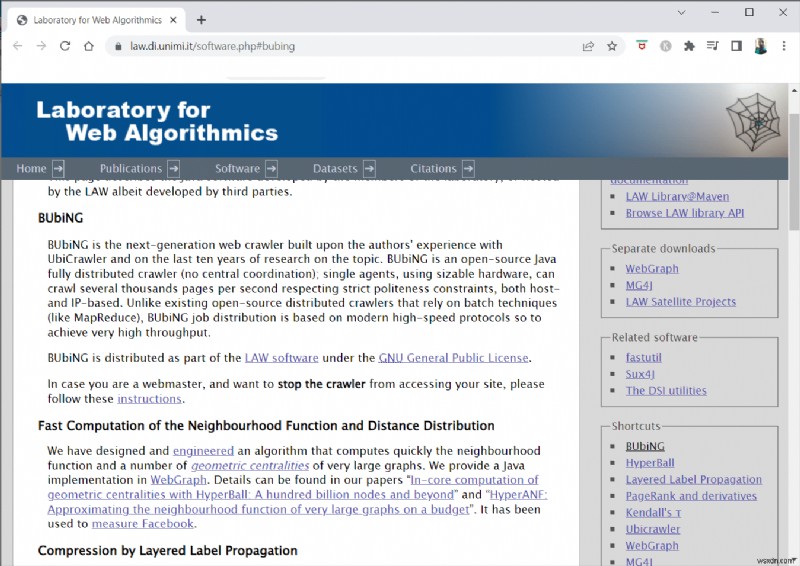This screenshot has height=566, width=800.
Task: Click arrow icon next to Home
Action: pos(58,168)
